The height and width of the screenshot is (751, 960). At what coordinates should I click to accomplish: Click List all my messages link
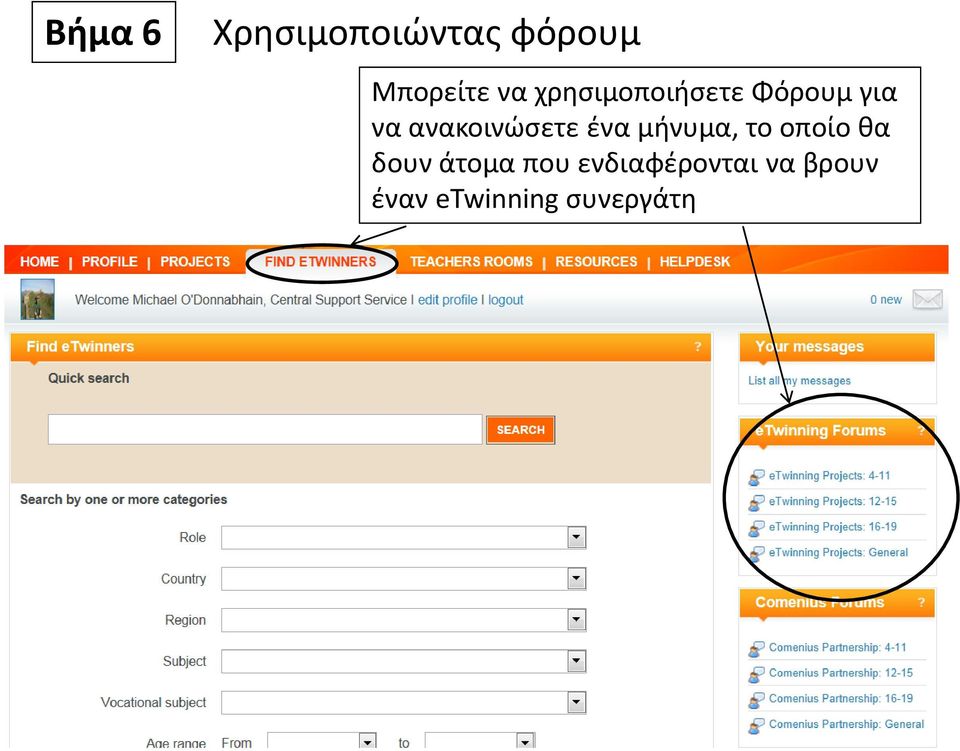click(x=800, y=381)
